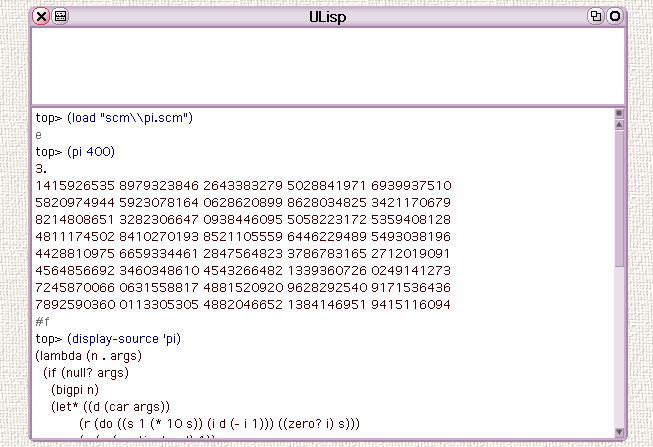The width and height of the screenshot is (653, 447).
Task: Click the "e" output under load command
Action: click(x=38, y=135)
